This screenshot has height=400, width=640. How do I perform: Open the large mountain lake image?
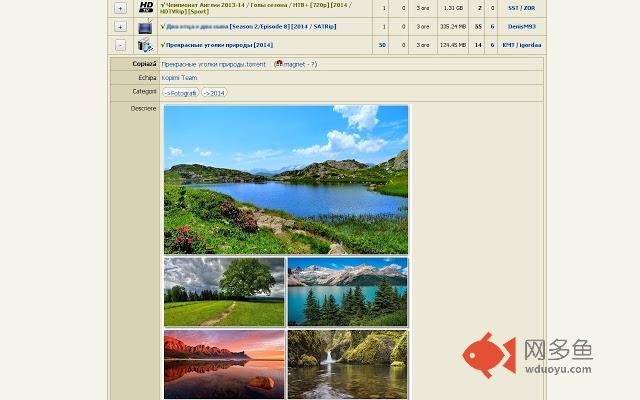click(286, 180)
